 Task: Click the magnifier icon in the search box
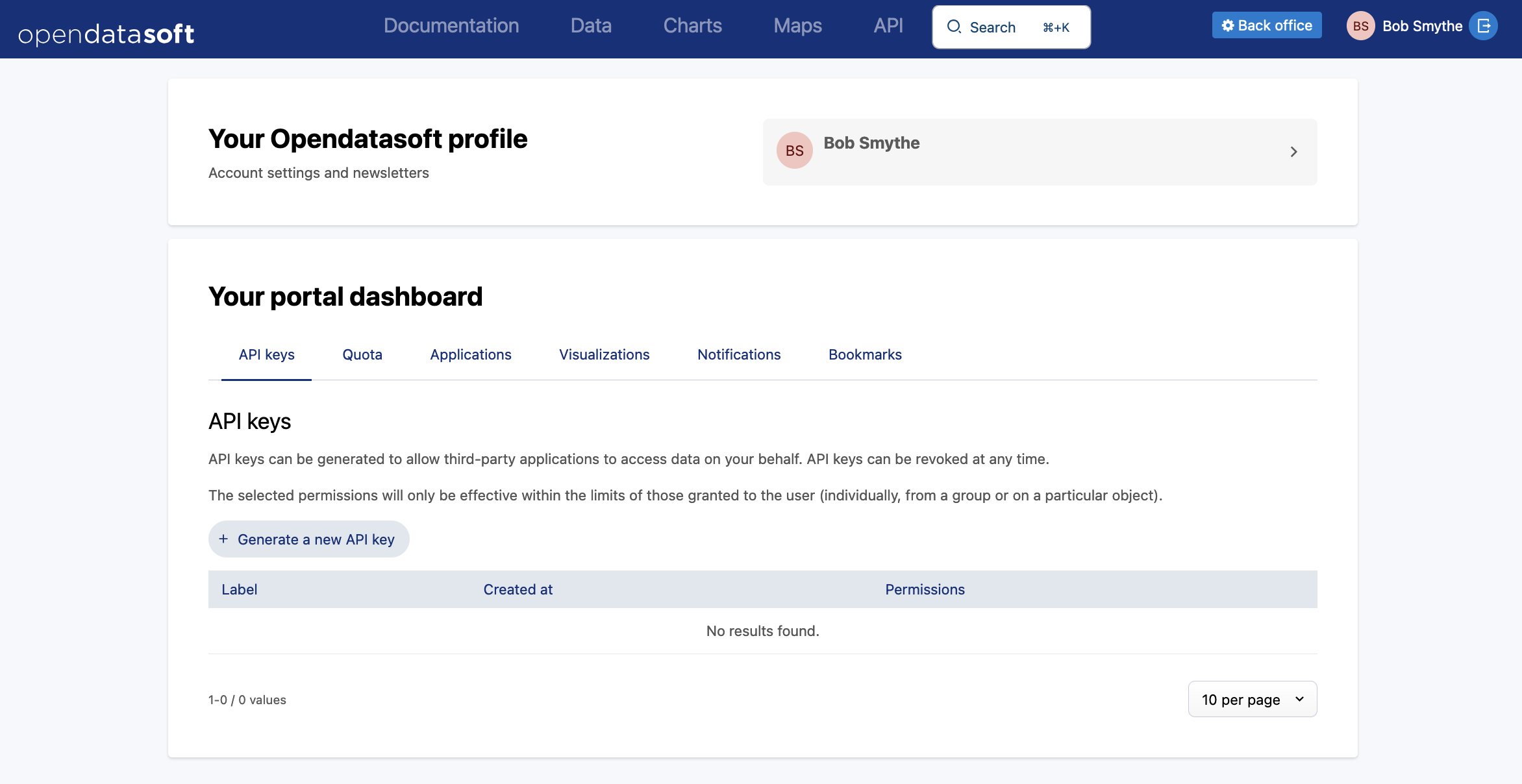click(954, 27)
